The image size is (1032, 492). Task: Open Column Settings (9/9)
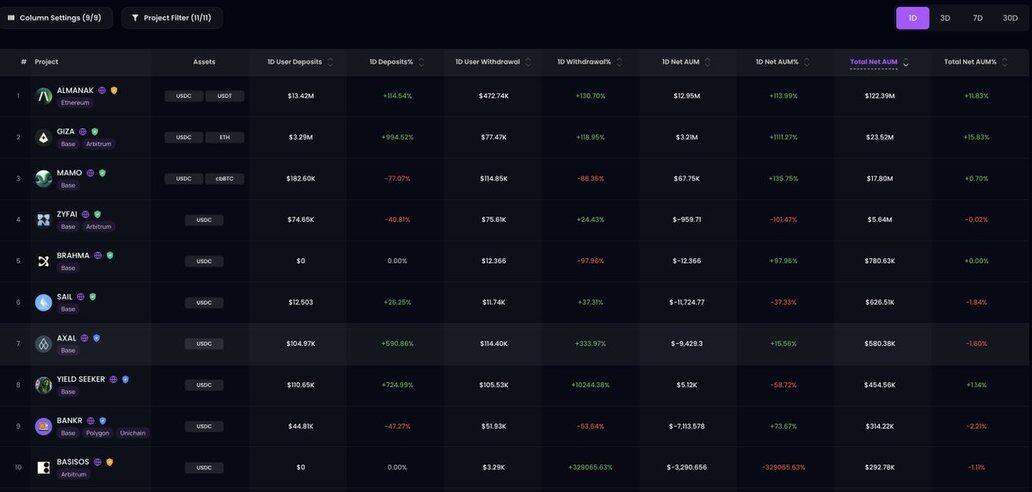pyautogui.click(x=55, y=18)
